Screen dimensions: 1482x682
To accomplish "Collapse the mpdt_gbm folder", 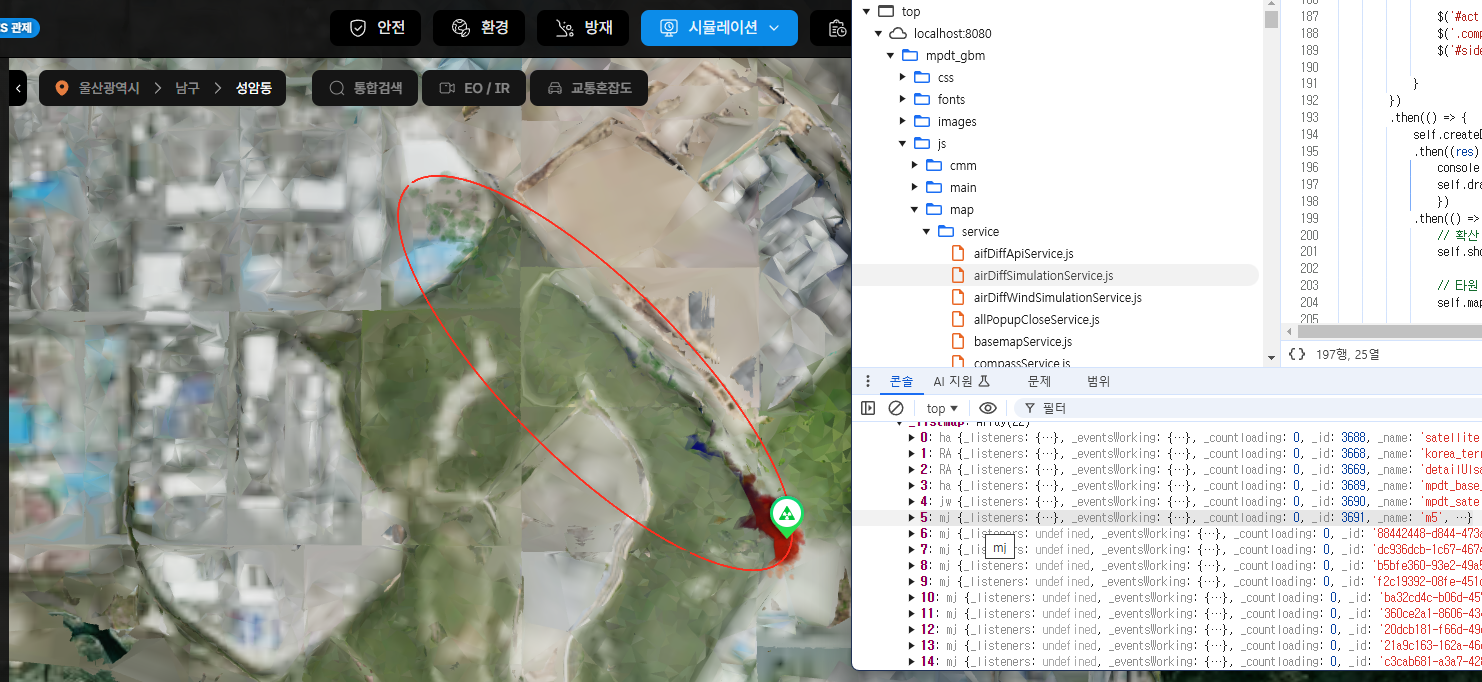I will pyautogui.click(x=891, y=55).
